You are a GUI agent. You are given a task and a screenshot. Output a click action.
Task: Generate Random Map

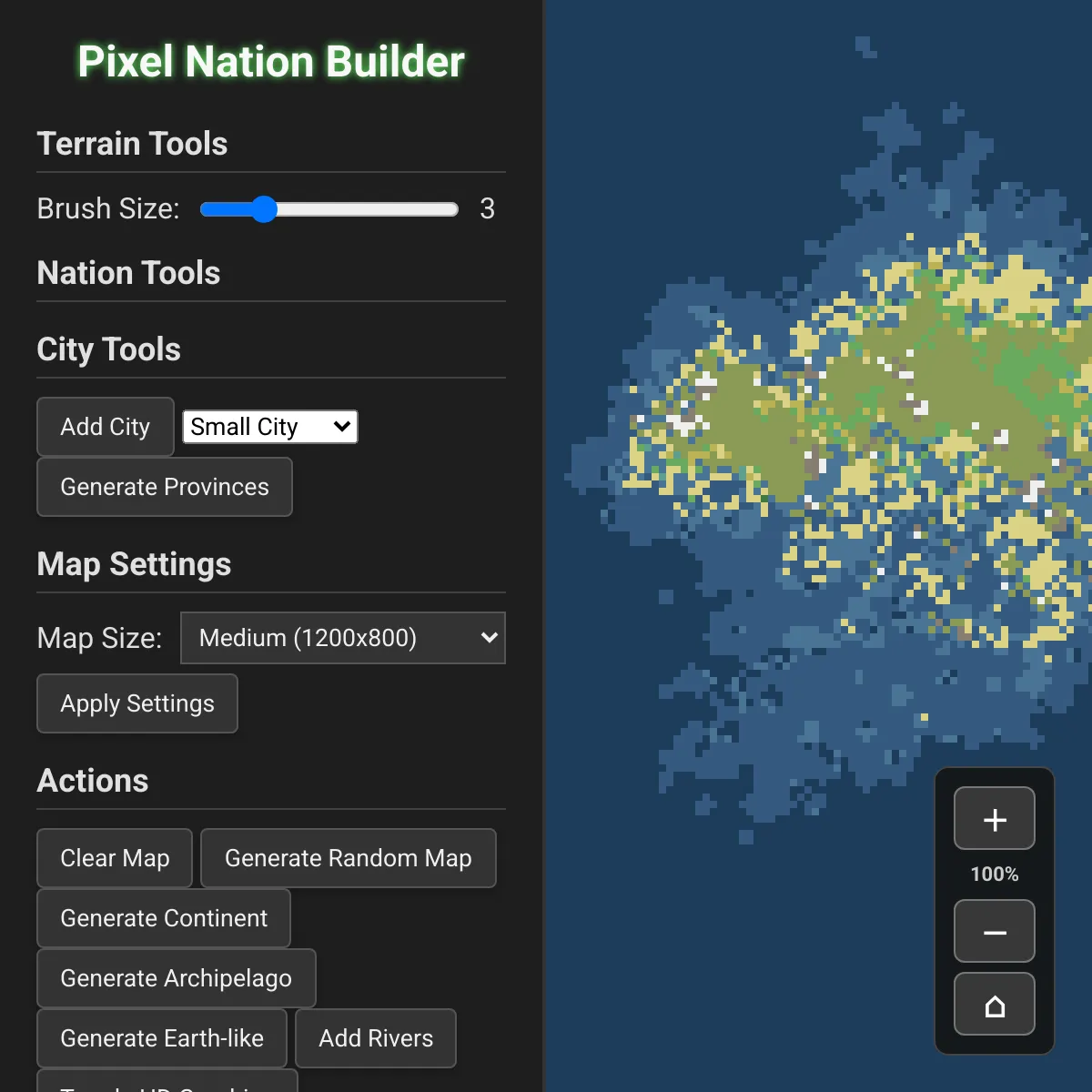coord(349,858)
